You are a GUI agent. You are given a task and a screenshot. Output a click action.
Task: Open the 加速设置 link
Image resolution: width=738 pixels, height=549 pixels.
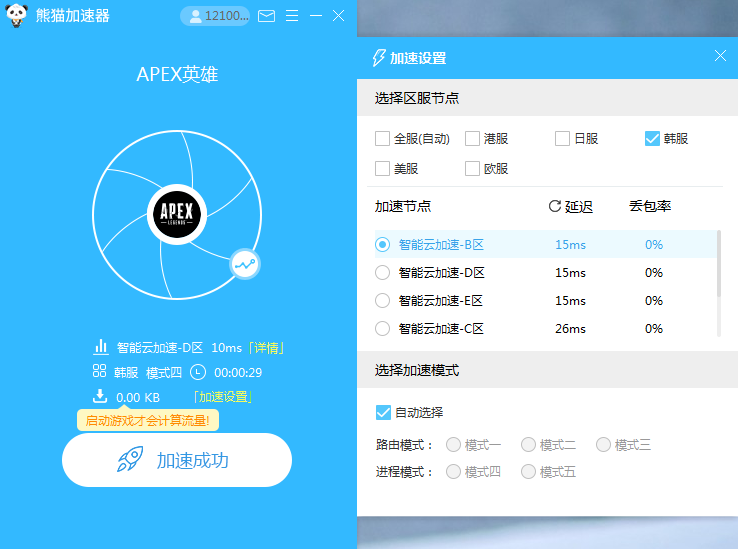pyautogui.click(x=223, y=397)
